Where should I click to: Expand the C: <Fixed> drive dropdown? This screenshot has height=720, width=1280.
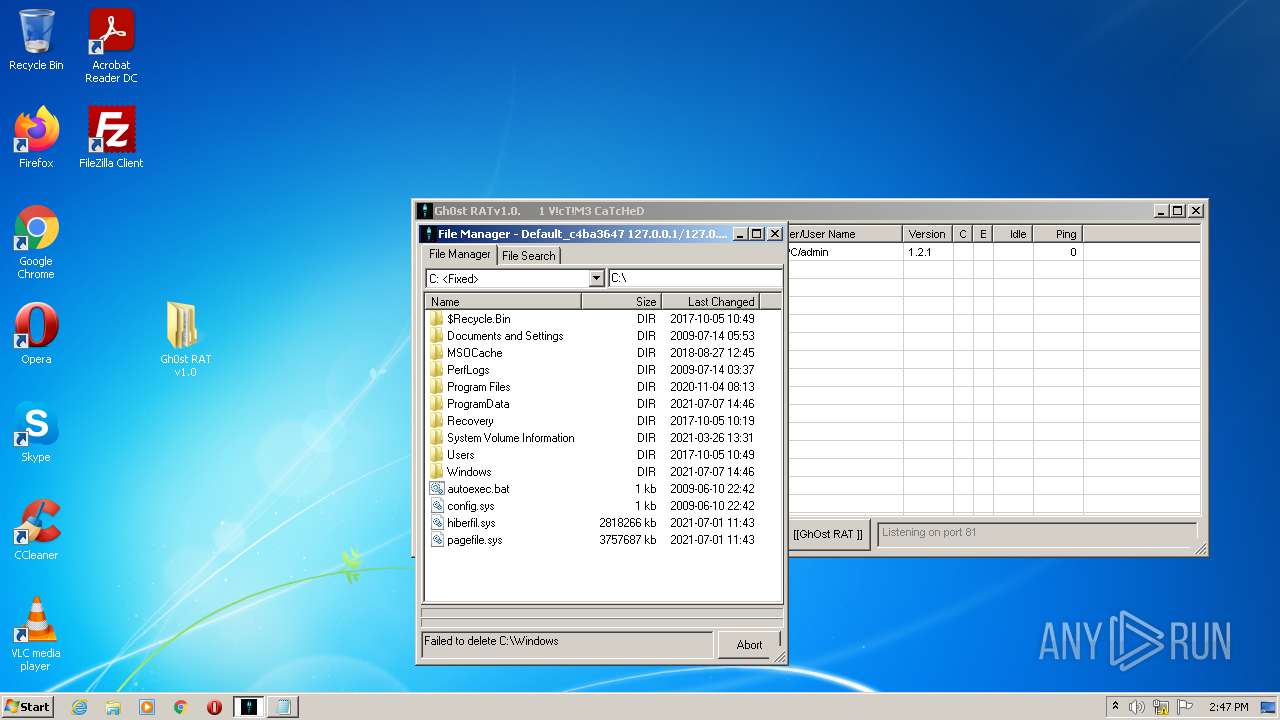point(597,279)
